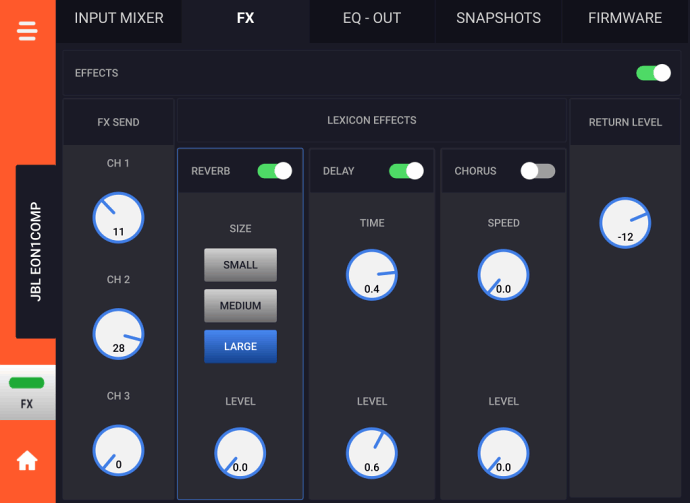
Task: Click the CH 3 FX send knob
Action: point(118,451)
